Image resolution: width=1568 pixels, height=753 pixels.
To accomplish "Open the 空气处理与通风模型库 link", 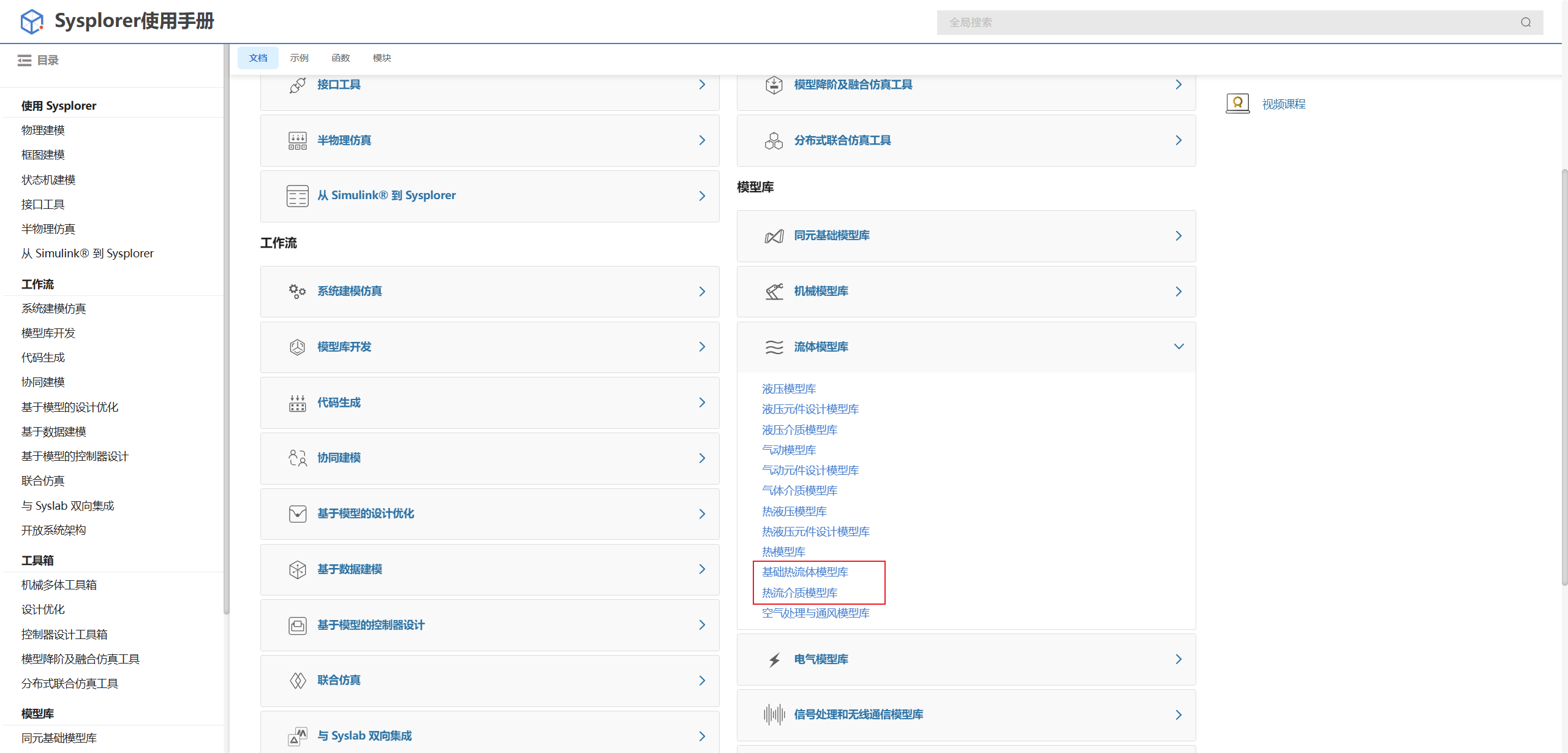I will [x=816, y=613].
